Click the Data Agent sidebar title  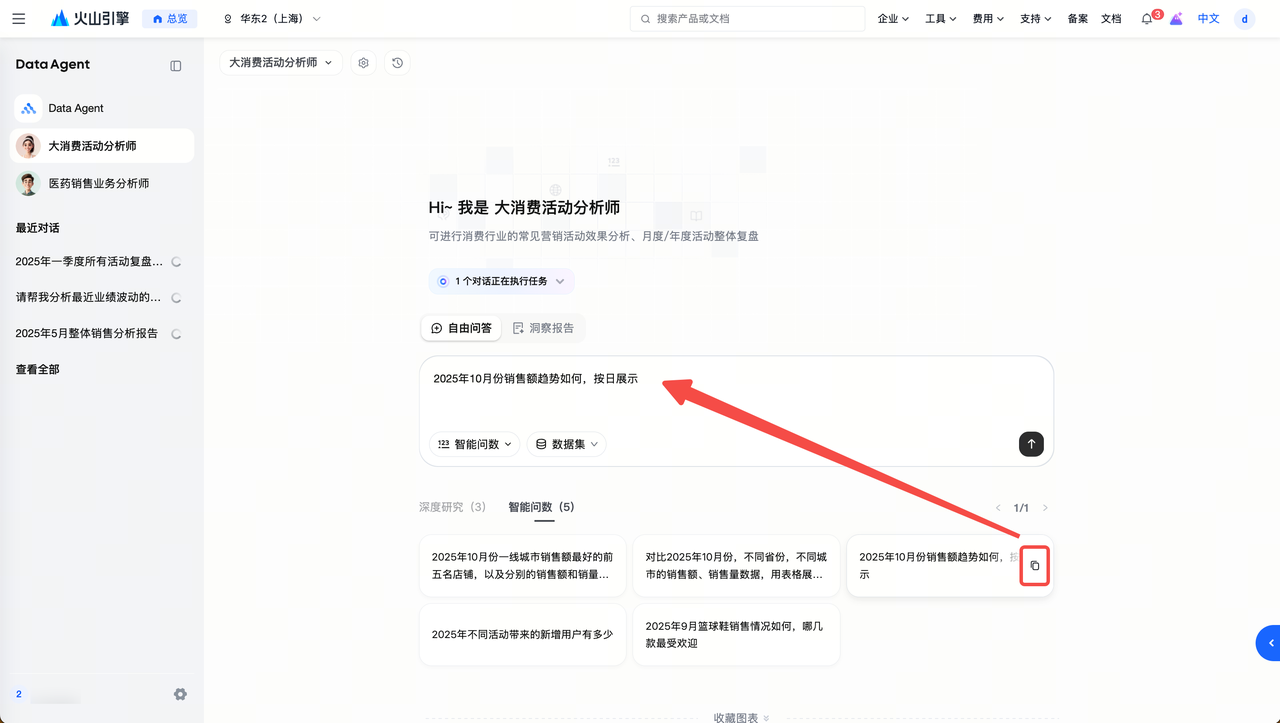[x=53, y=65]
